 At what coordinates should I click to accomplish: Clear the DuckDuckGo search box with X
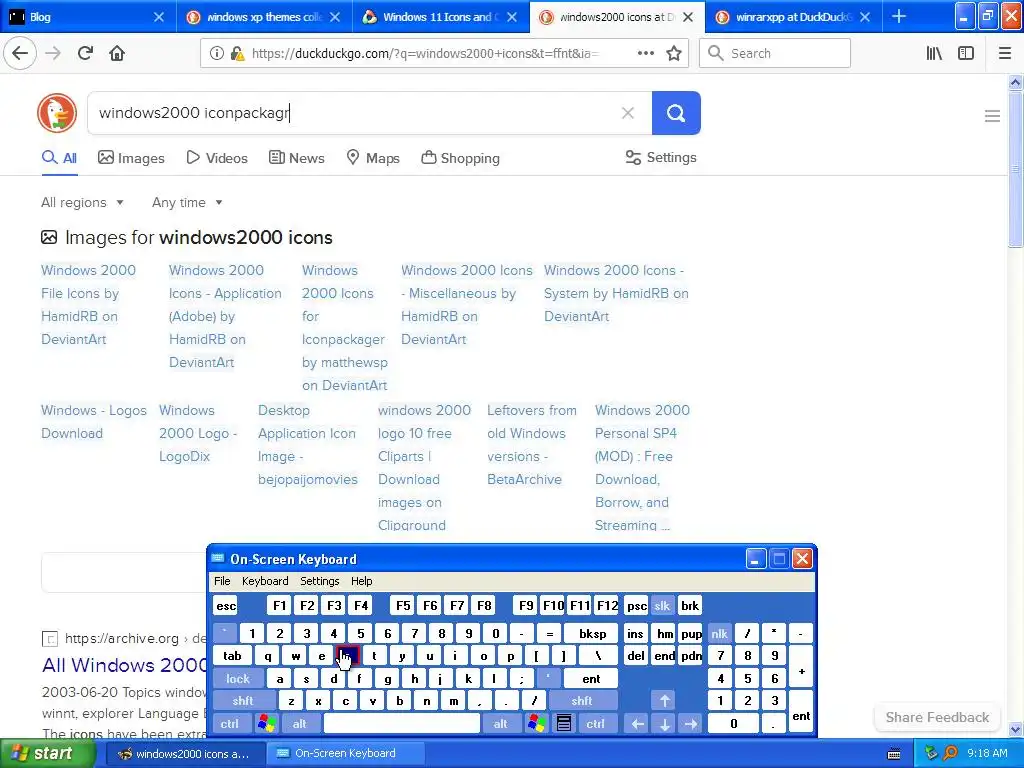(628, 113)
